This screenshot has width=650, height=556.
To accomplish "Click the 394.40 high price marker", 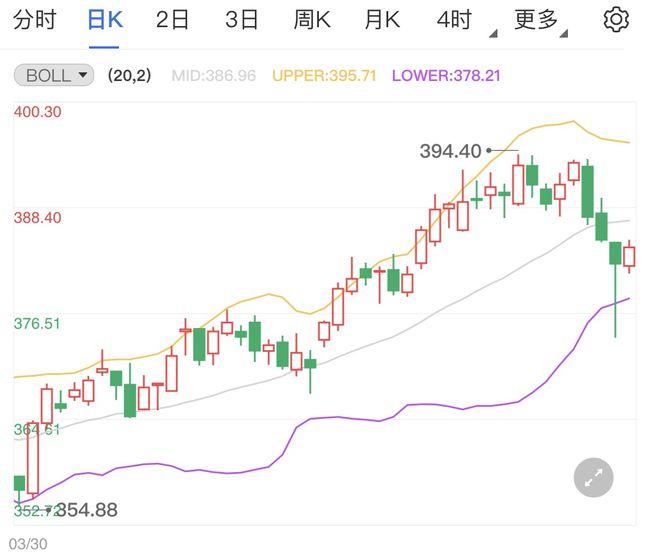I will tap(450, 151).
